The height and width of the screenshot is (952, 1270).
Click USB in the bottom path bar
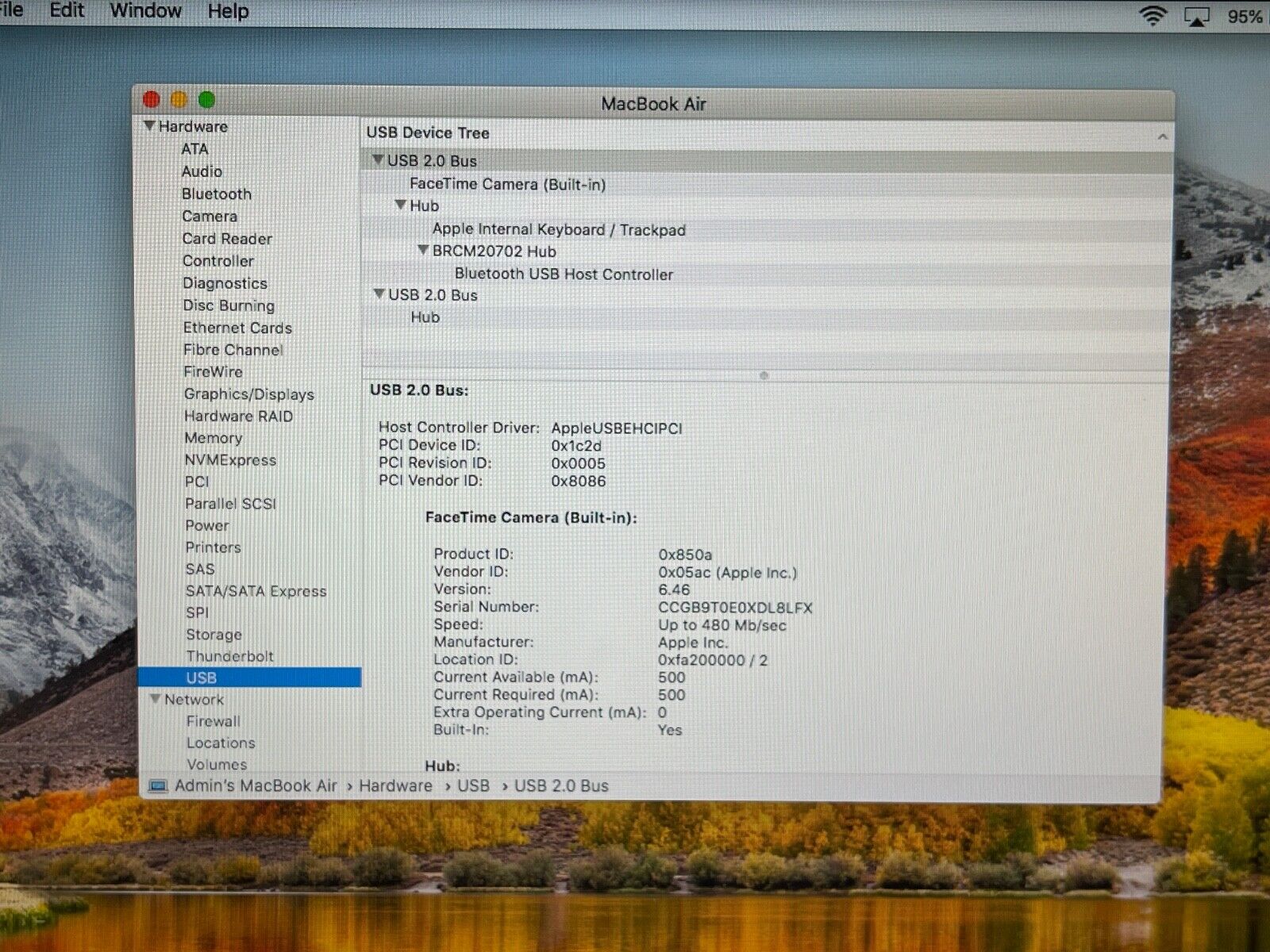(473, 786)
